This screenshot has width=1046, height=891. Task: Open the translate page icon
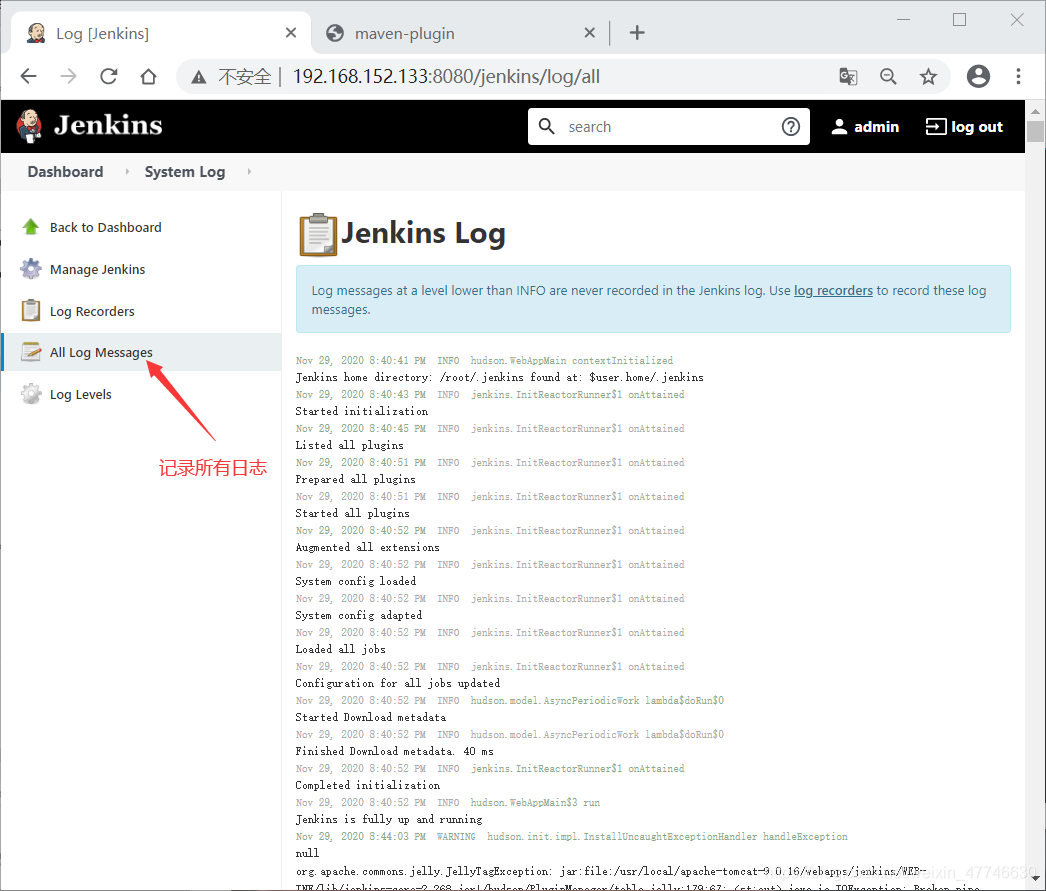coord(848,76)
